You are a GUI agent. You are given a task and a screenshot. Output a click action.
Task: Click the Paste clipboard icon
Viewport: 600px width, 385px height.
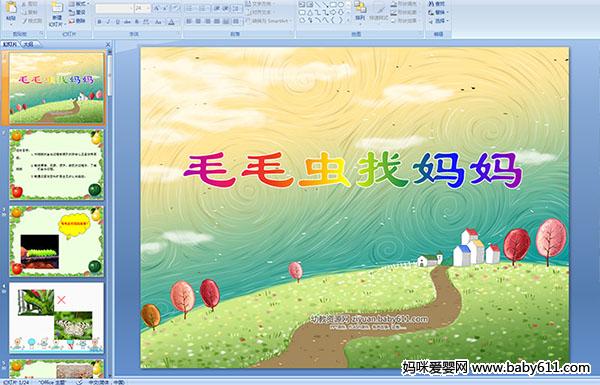click(x=11, y=8)
